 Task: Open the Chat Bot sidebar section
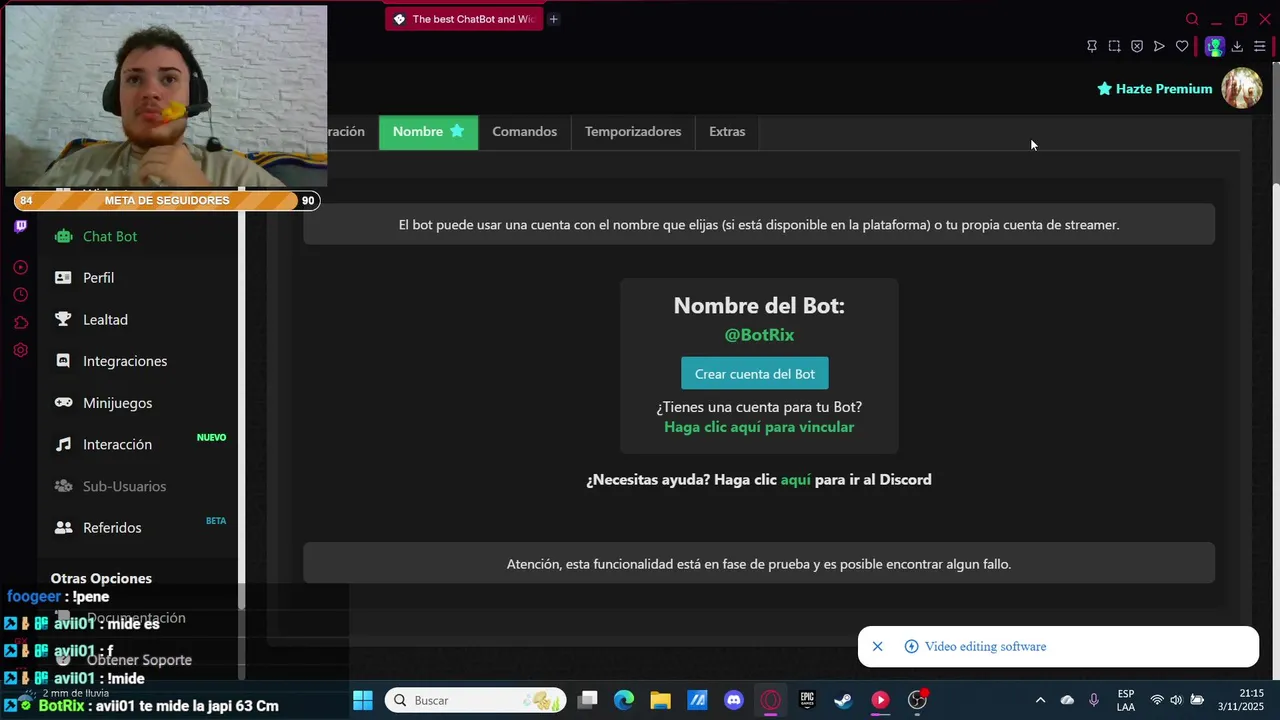pyautogui.click(x=138, y=236)
